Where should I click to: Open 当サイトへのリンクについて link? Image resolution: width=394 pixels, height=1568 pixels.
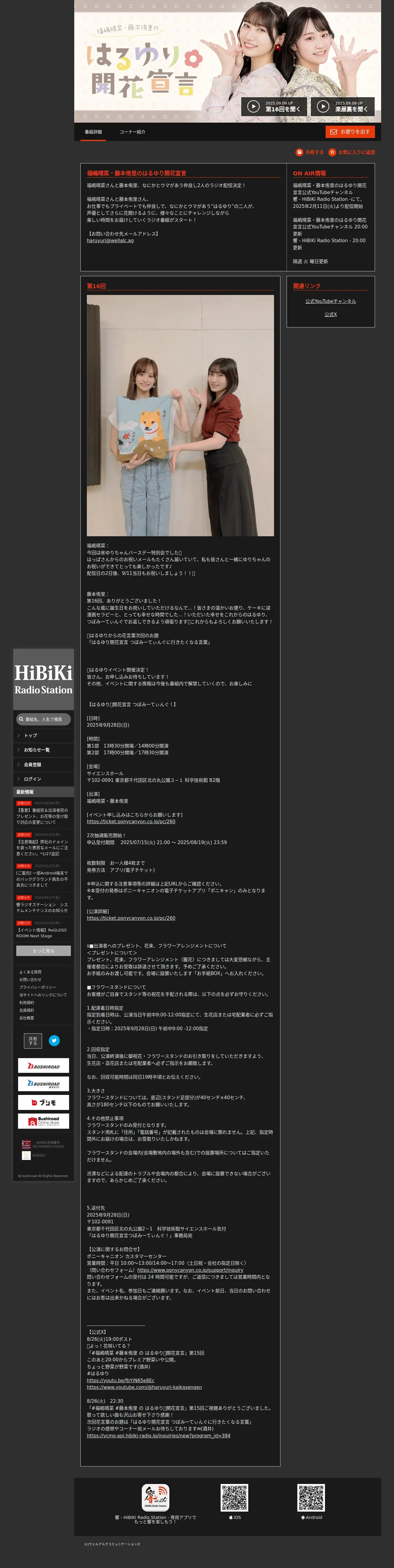pos(43,995)
